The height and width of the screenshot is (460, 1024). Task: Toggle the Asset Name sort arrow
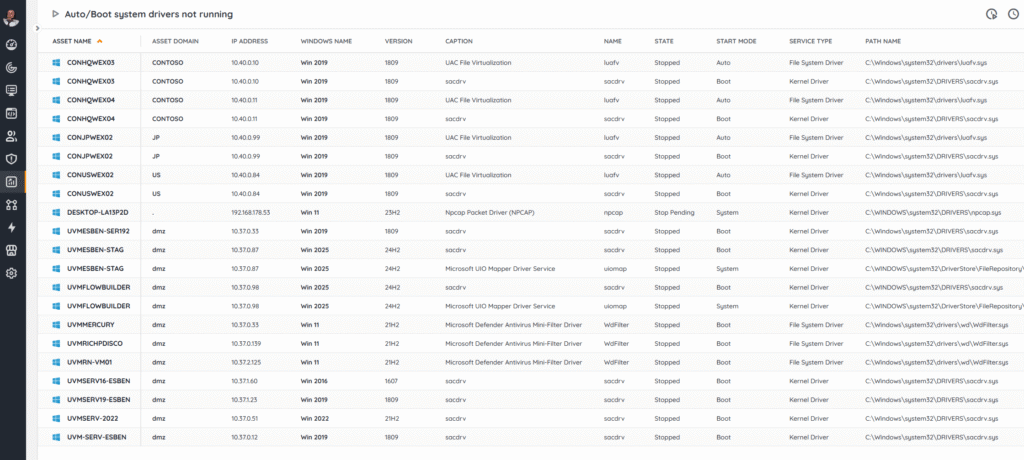tap(100, 42)
